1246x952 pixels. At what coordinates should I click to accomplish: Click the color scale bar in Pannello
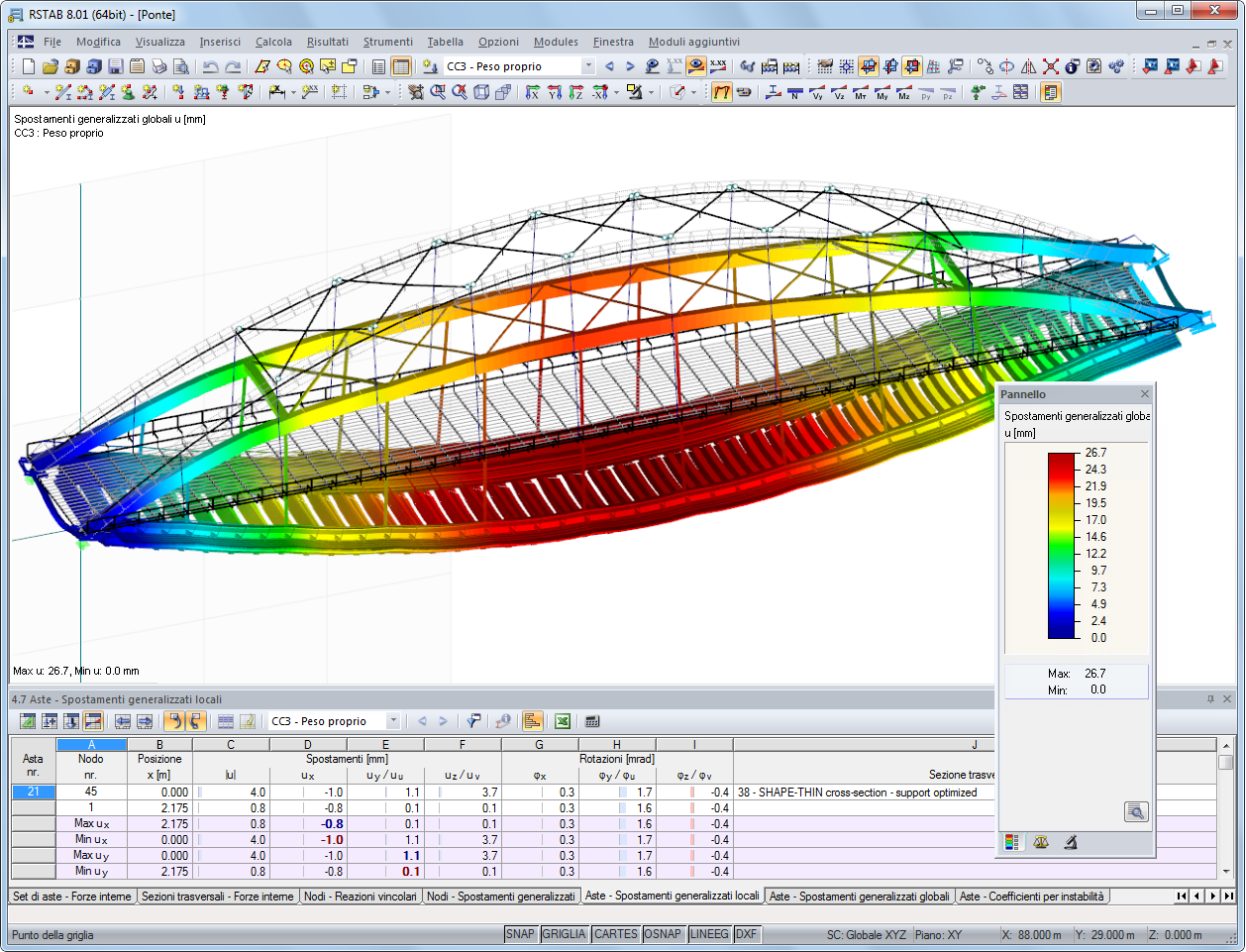click(1062, 546)
